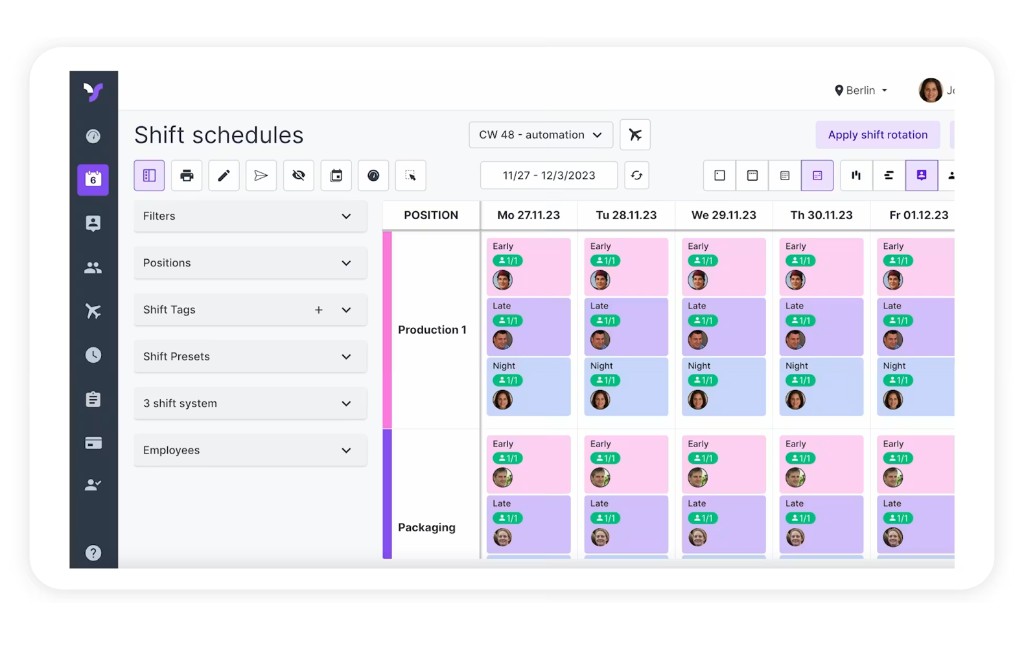Click the calendar event toolbar icon
The width and height of the screenshot is (1024, 646).
coord(336,175)
